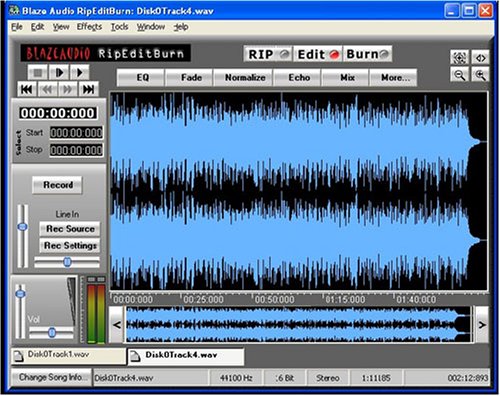Open the Tools menu

point(119,27)
